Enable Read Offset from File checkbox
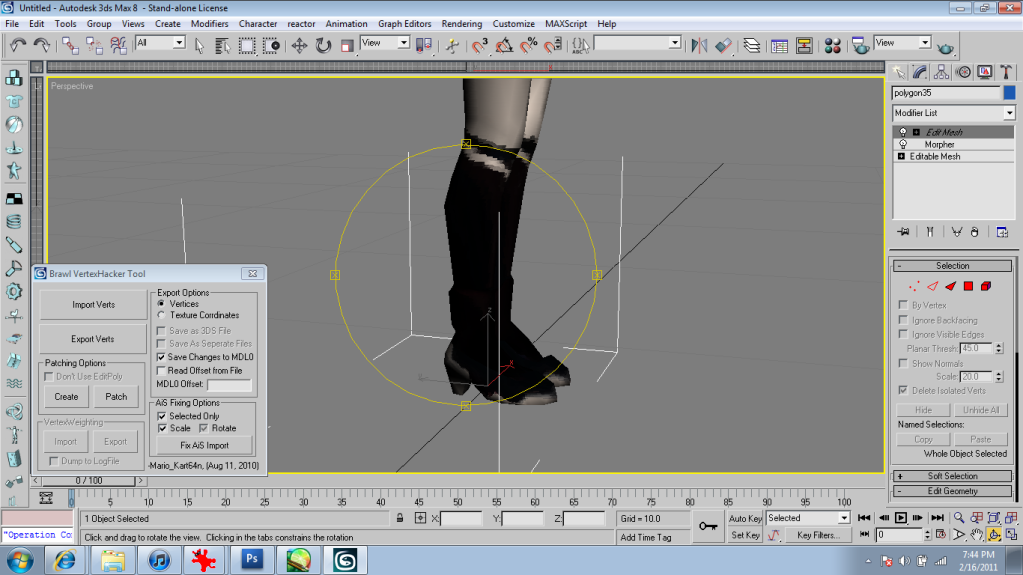 pyautogui.click(x=161, y=370)
